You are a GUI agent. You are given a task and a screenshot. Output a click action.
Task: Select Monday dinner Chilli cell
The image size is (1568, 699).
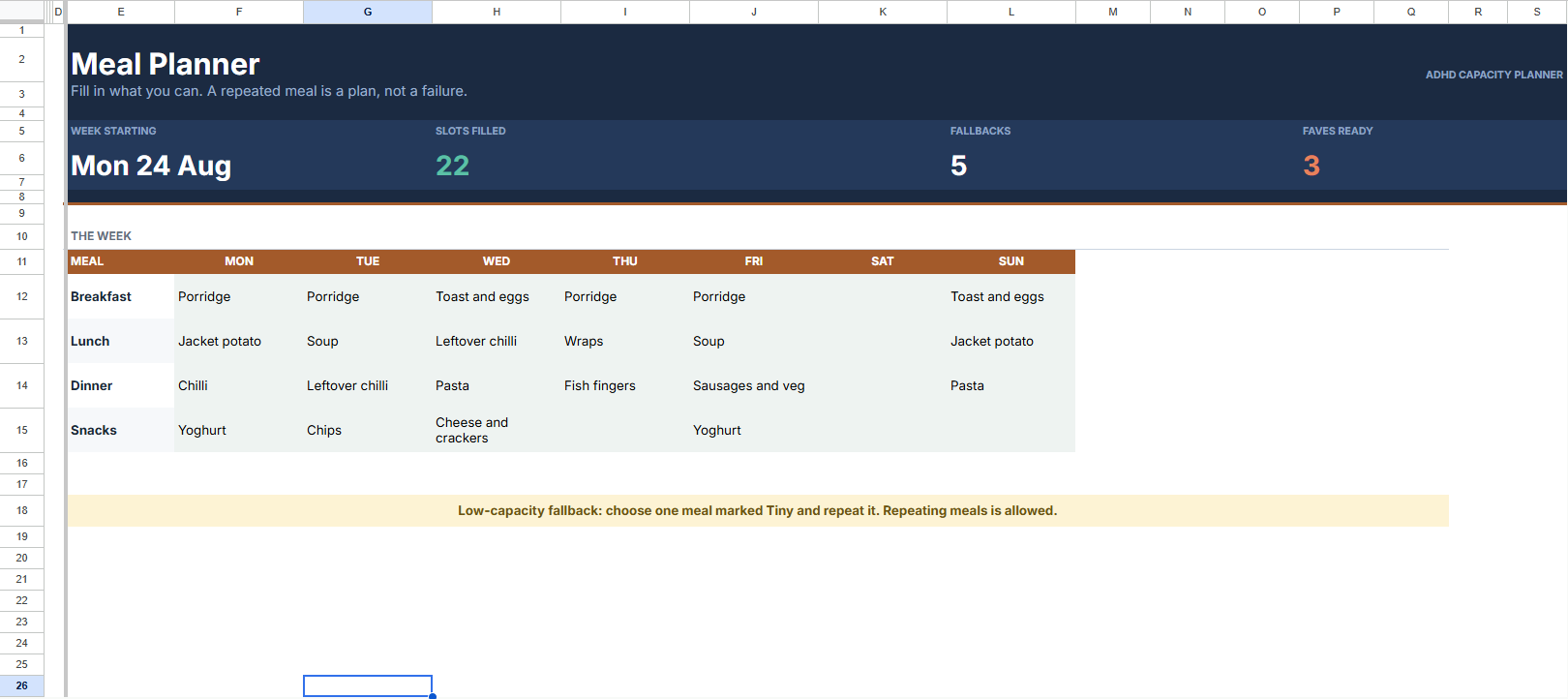(x=239, y=385)
